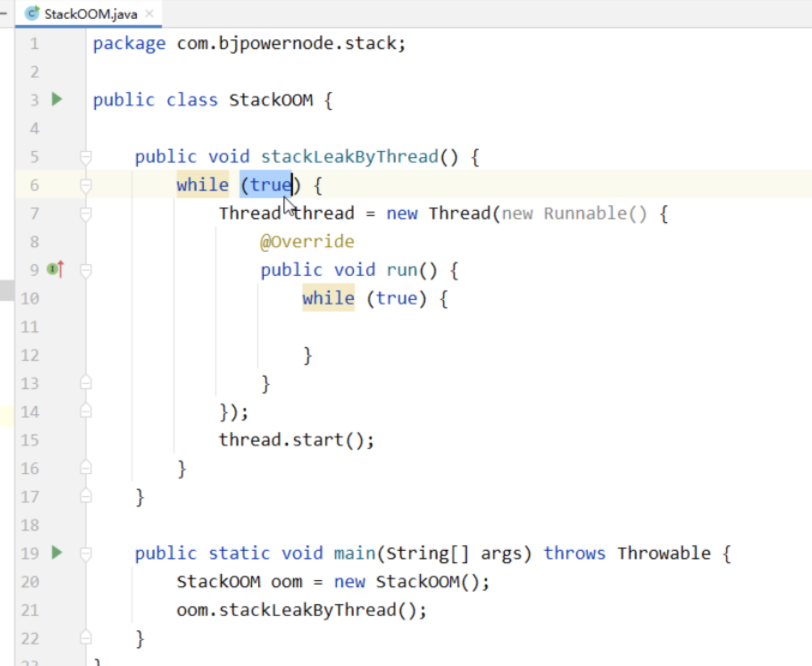Run main method via line 19 gutter arrow
The image size is (812, 666).
point(57,553)
